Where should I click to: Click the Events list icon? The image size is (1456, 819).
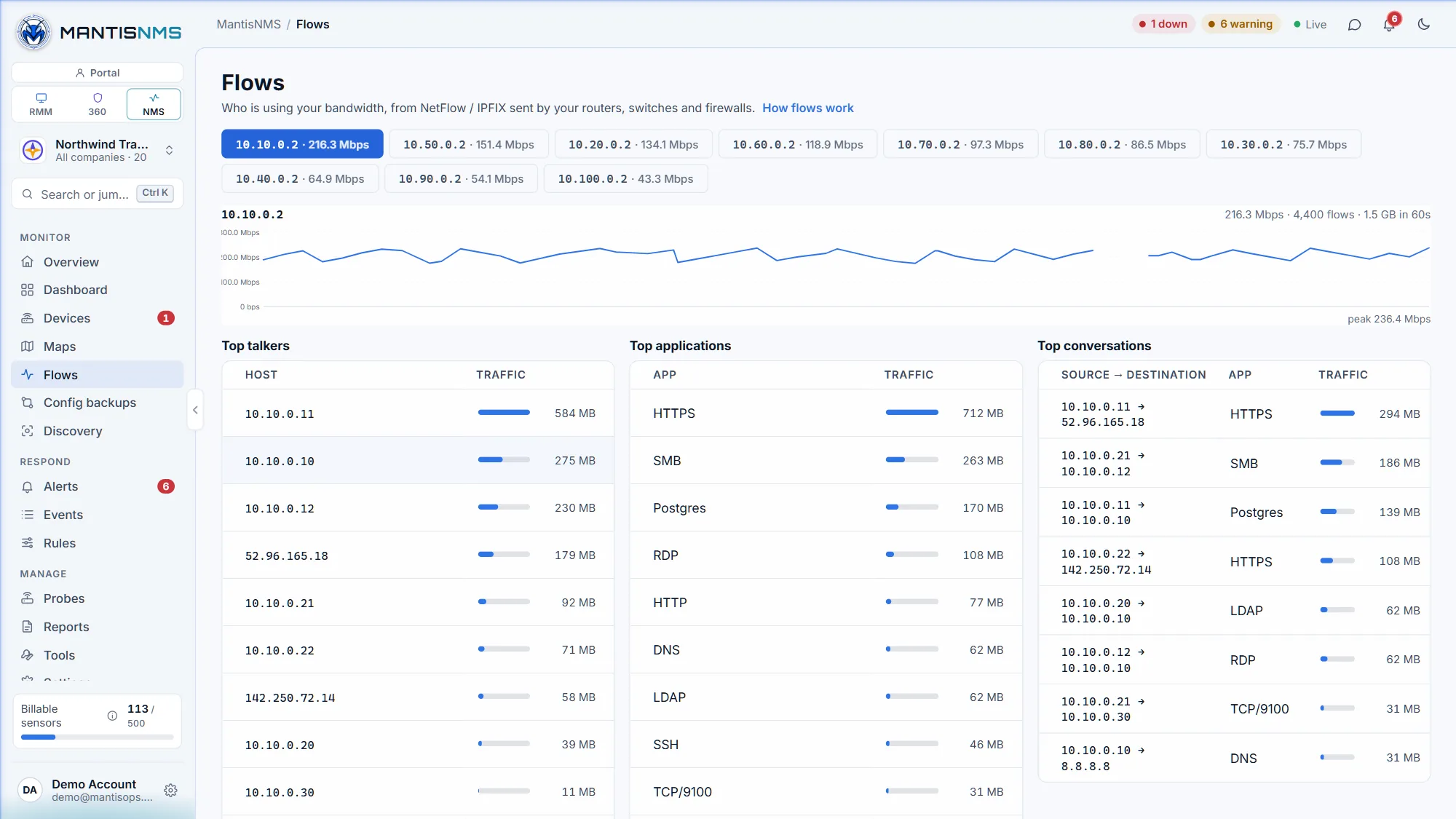pyautogui.click(x=28, y=515)
